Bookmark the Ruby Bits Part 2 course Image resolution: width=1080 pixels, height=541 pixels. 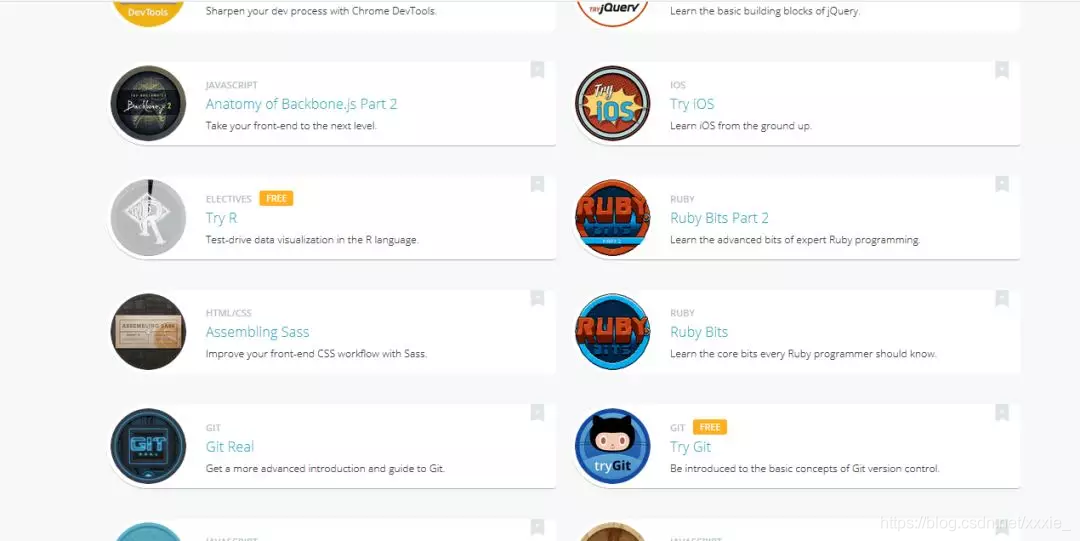1001,184
